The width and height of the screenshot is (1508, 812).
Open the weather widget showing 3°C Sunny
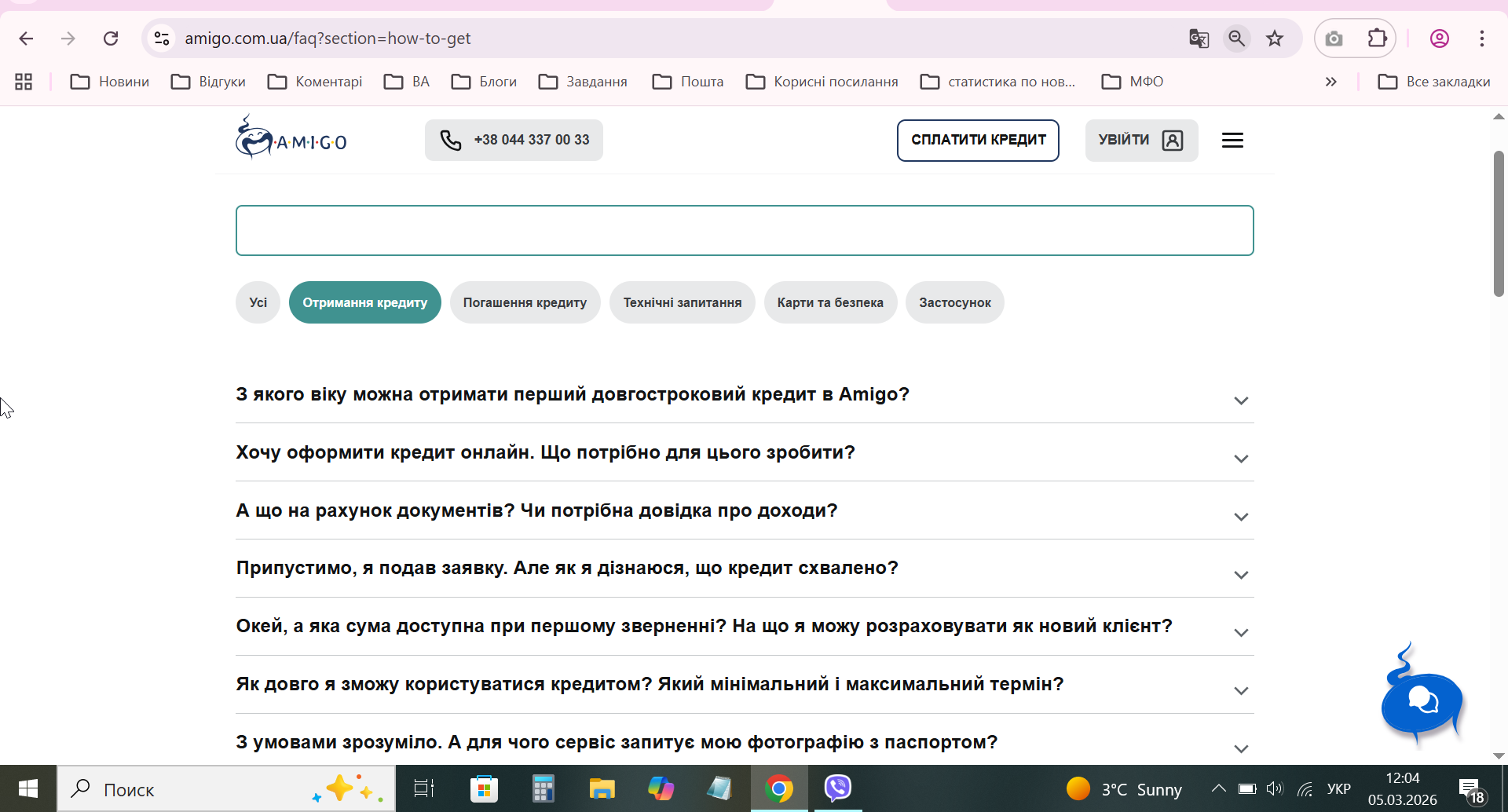(x=1124, y=788)
